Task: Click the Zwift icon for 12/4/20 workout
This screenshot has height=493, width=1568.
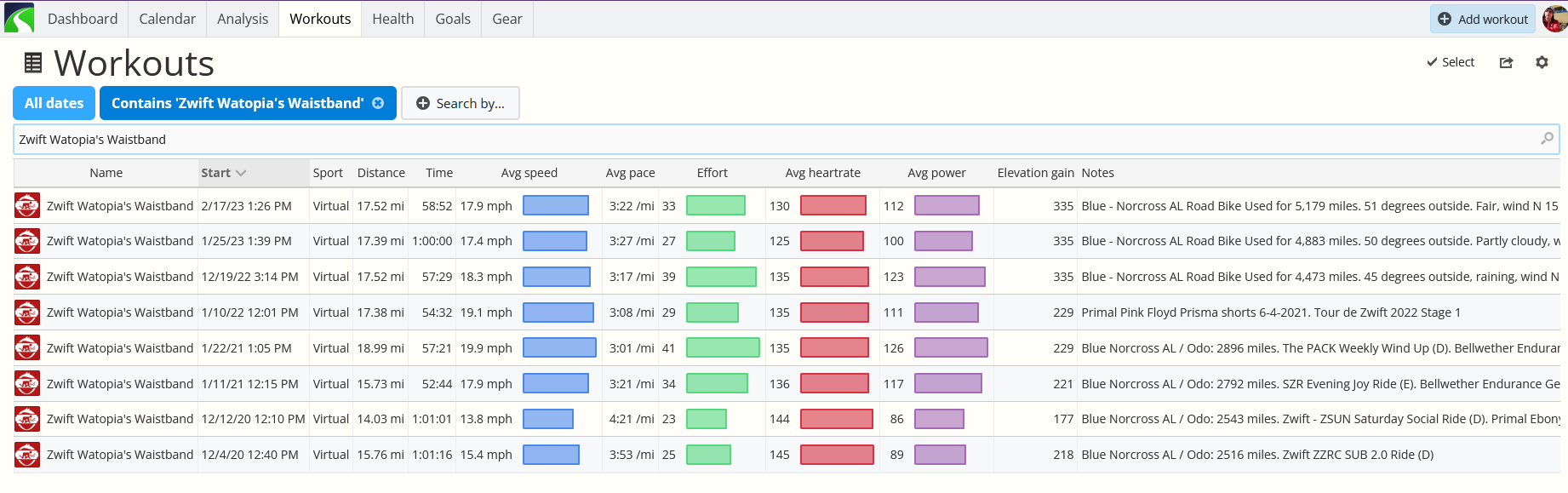Action: point(27,455)
